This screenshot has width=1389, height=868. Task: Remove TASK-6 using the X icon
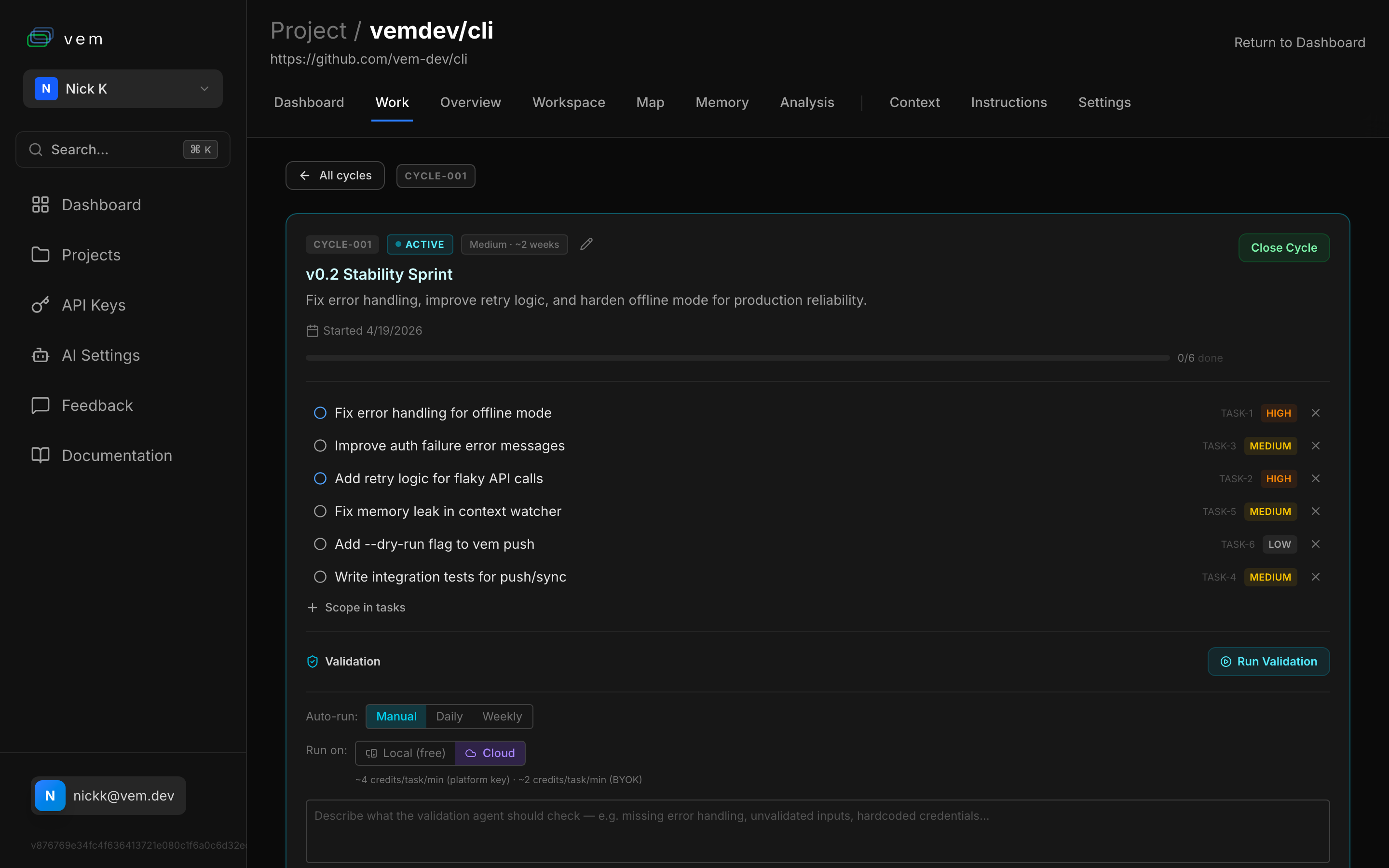tap(1316, 543)
